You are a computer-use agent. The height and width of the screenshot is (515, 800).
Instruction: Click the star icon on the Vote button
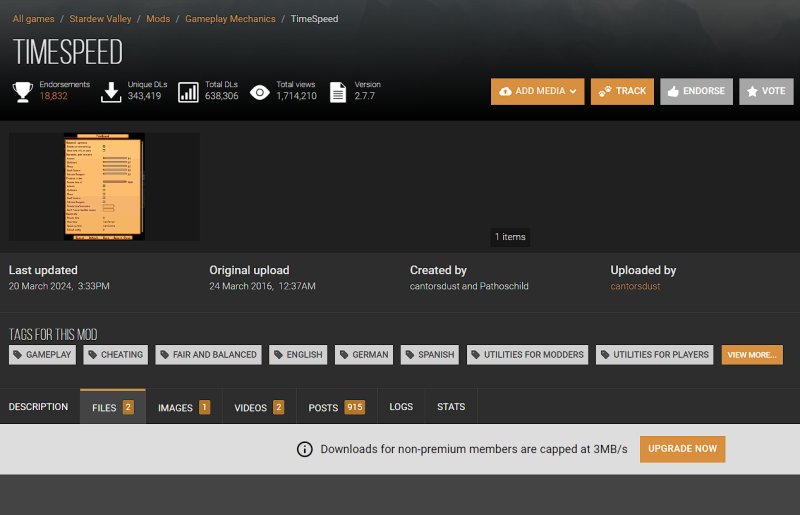752,91
